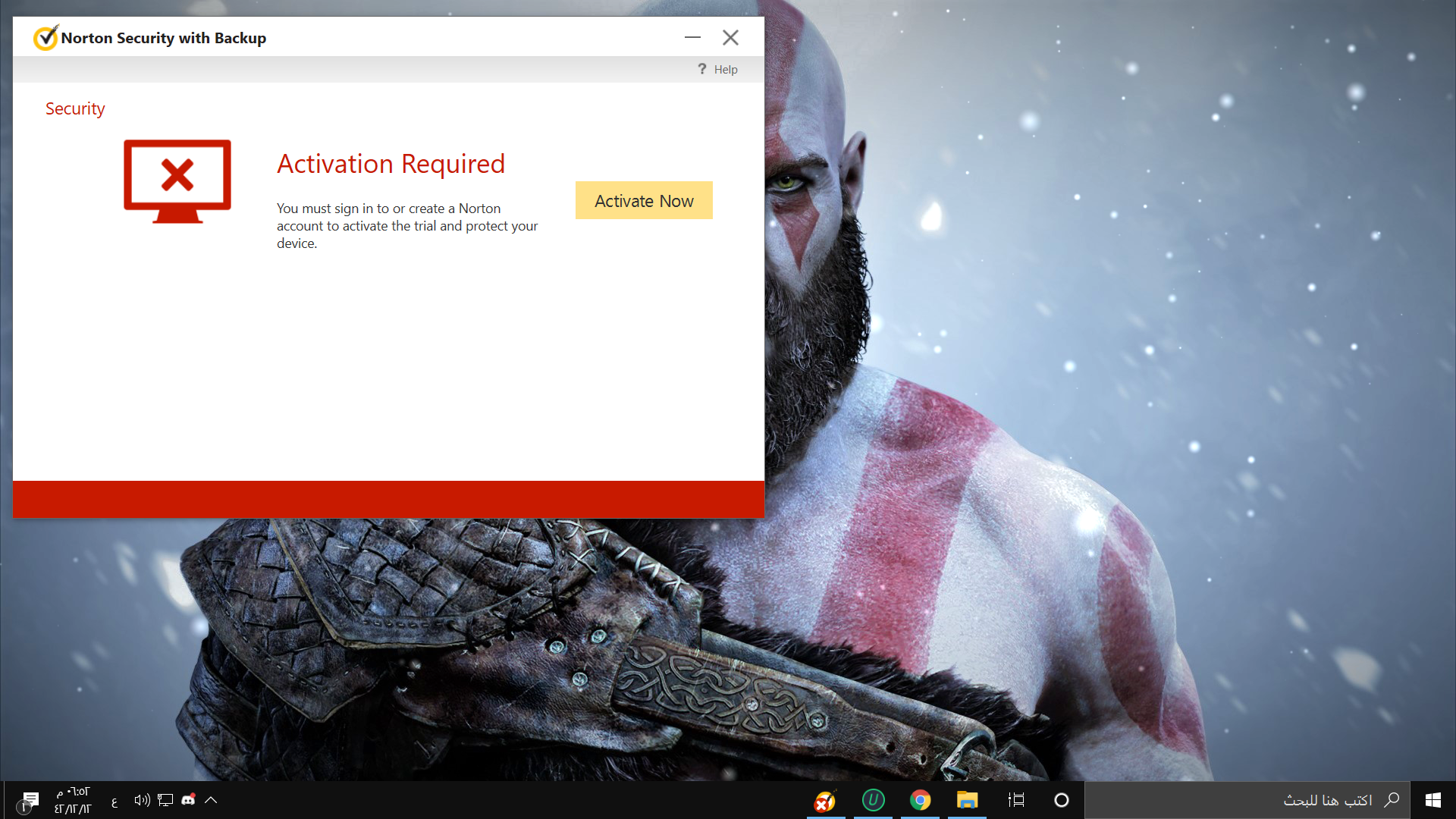Launch Google Chrome from the taskbar
Screen dimensions: 1456x819
click(x=920, y=800)
